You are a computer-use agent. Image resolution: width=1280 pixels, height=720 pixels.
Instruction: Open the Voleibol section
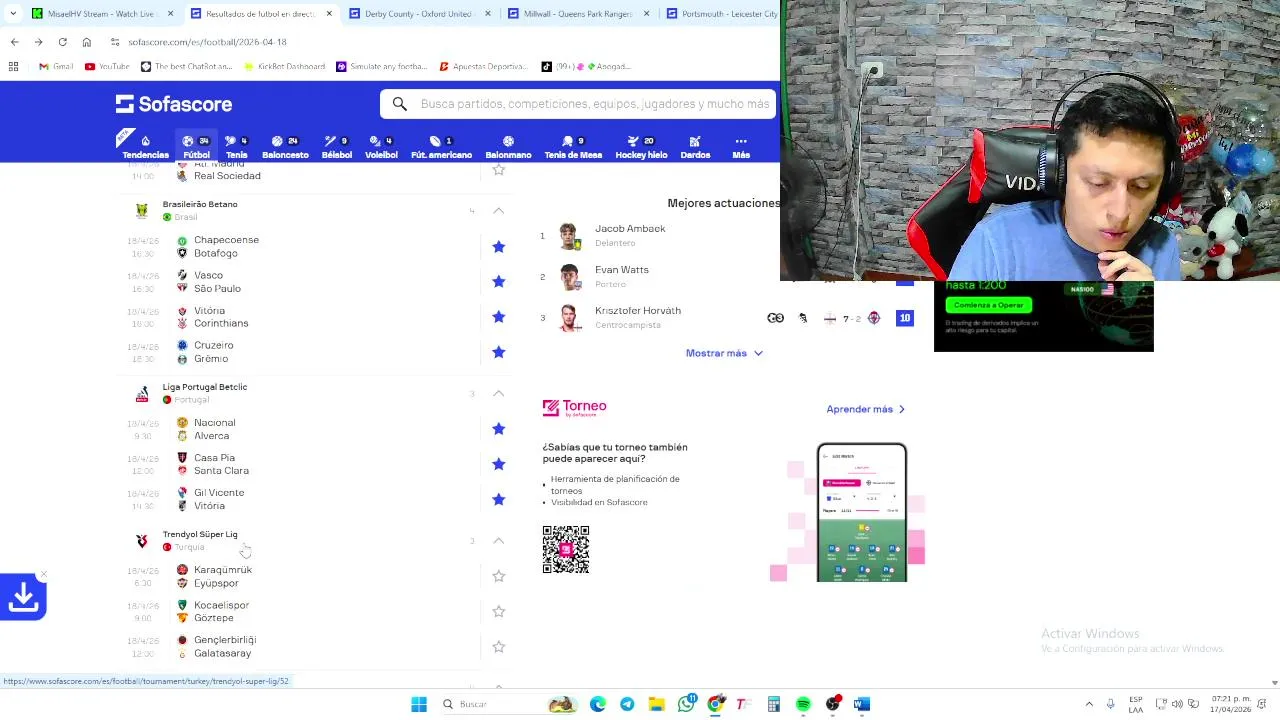pos(381,147)
